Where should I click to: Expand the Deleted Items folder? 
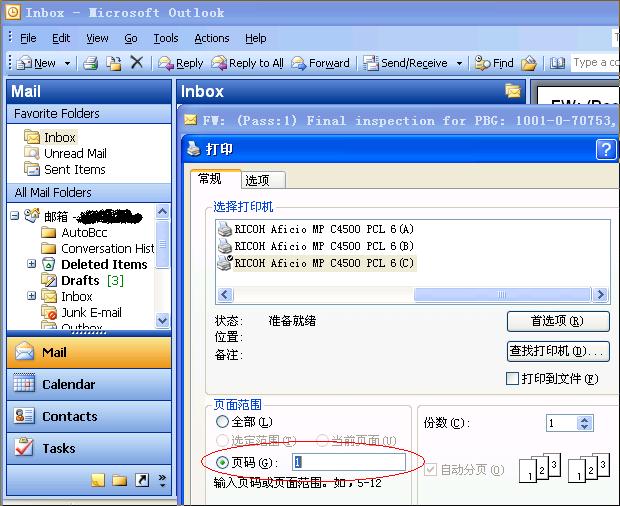[31, 264]
